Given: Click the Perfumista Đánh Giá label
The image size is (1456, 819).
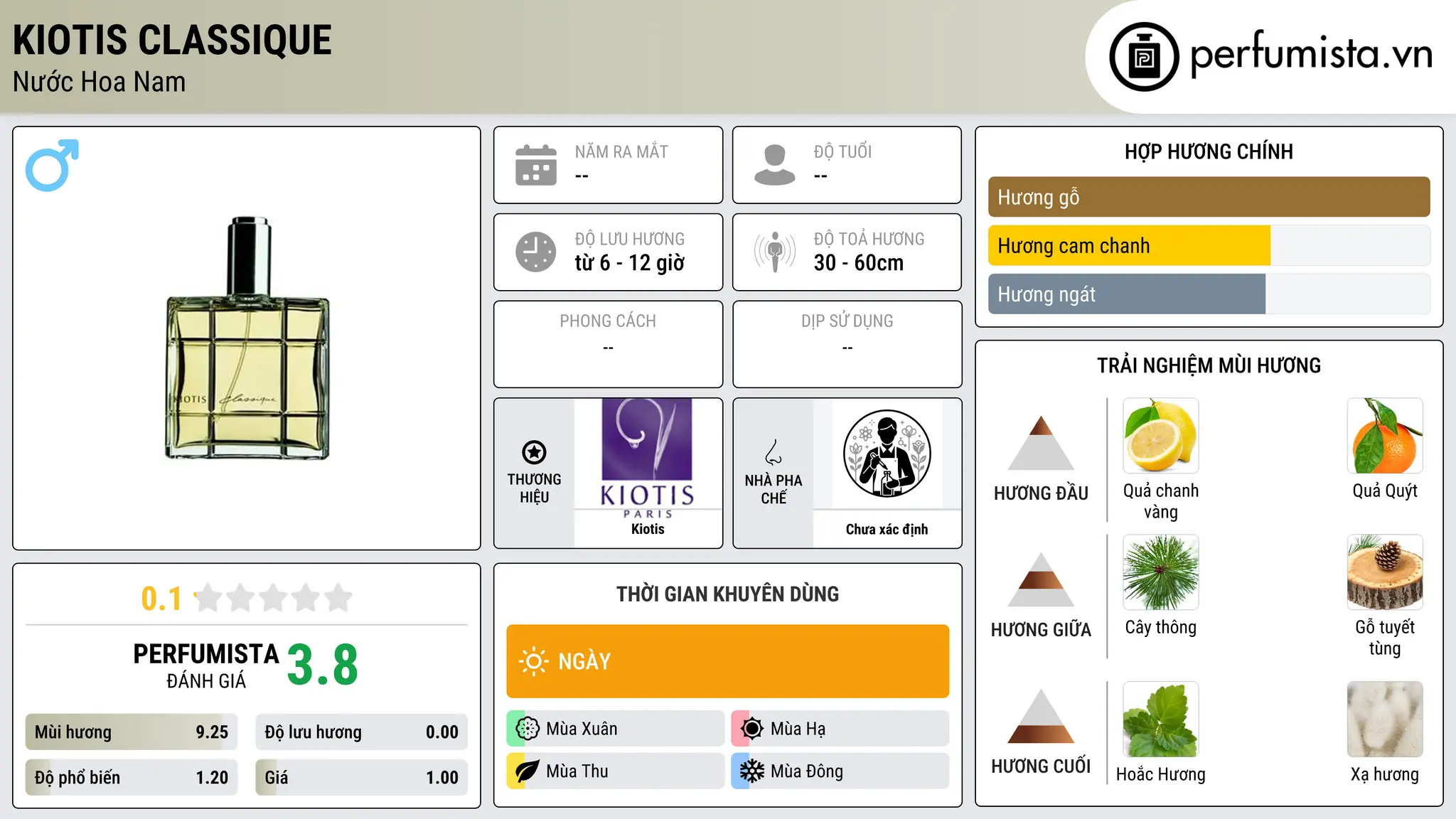Looking at the screenshot, I should (x=206, y=665).
